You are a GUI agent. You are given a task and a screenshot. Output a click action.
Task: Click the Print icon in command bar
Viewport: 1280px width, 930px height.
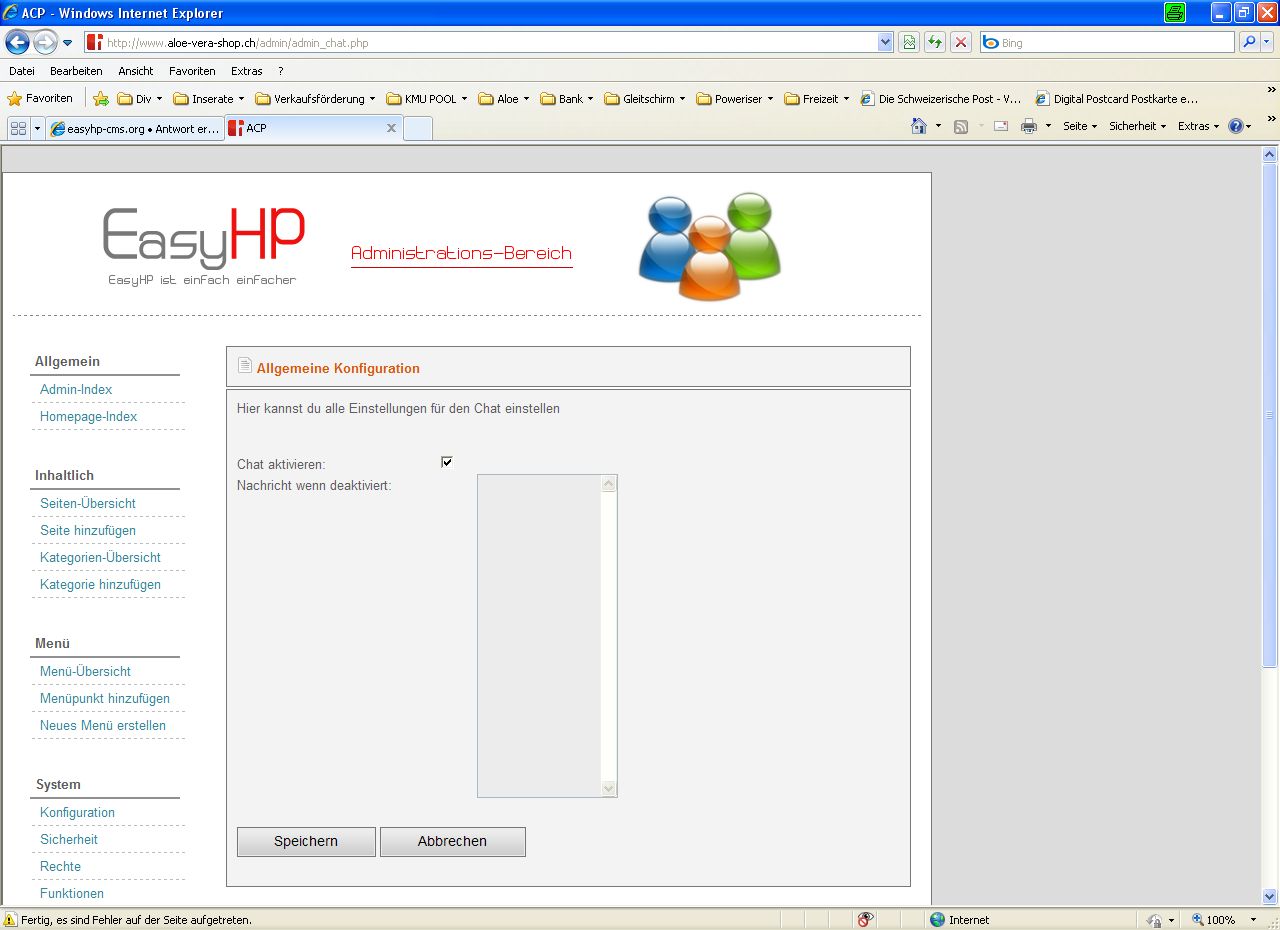click(x=1028, y=126)
